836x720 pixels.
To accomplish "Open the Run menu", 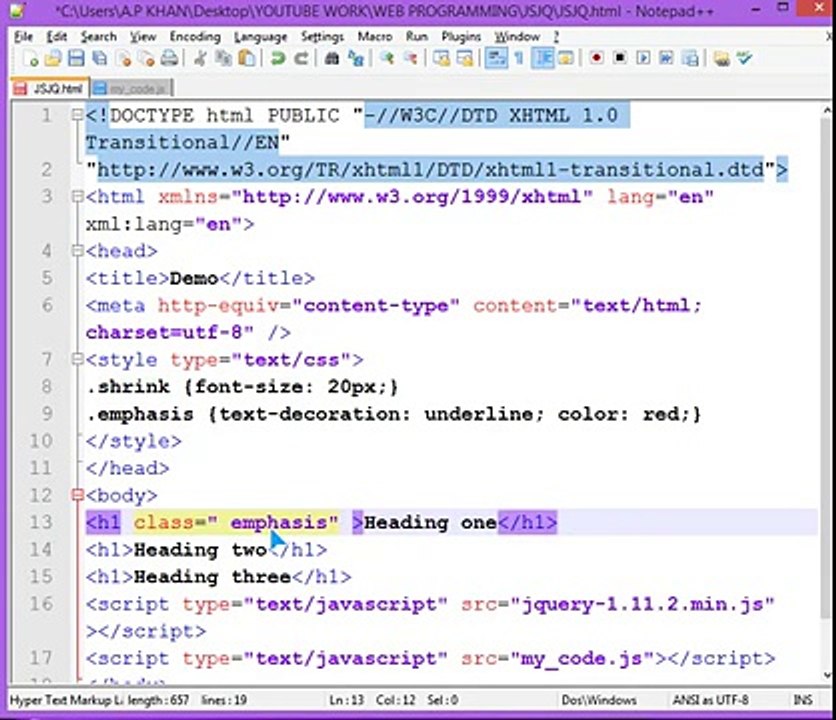I will click(x=416, y=36).
